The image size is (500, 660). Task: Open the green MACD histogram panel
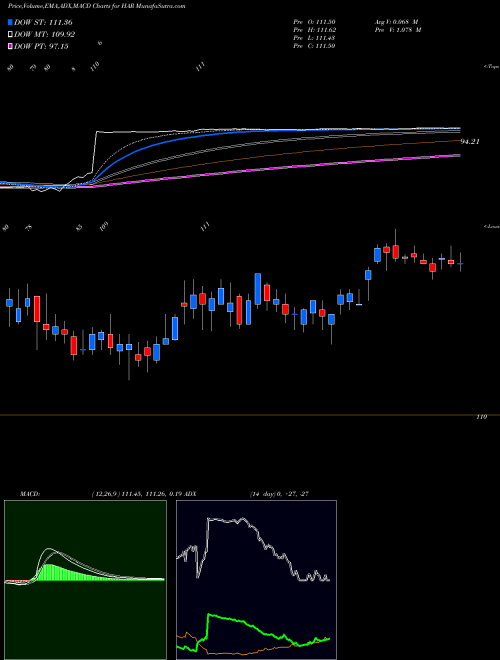[x=85, y=580]
